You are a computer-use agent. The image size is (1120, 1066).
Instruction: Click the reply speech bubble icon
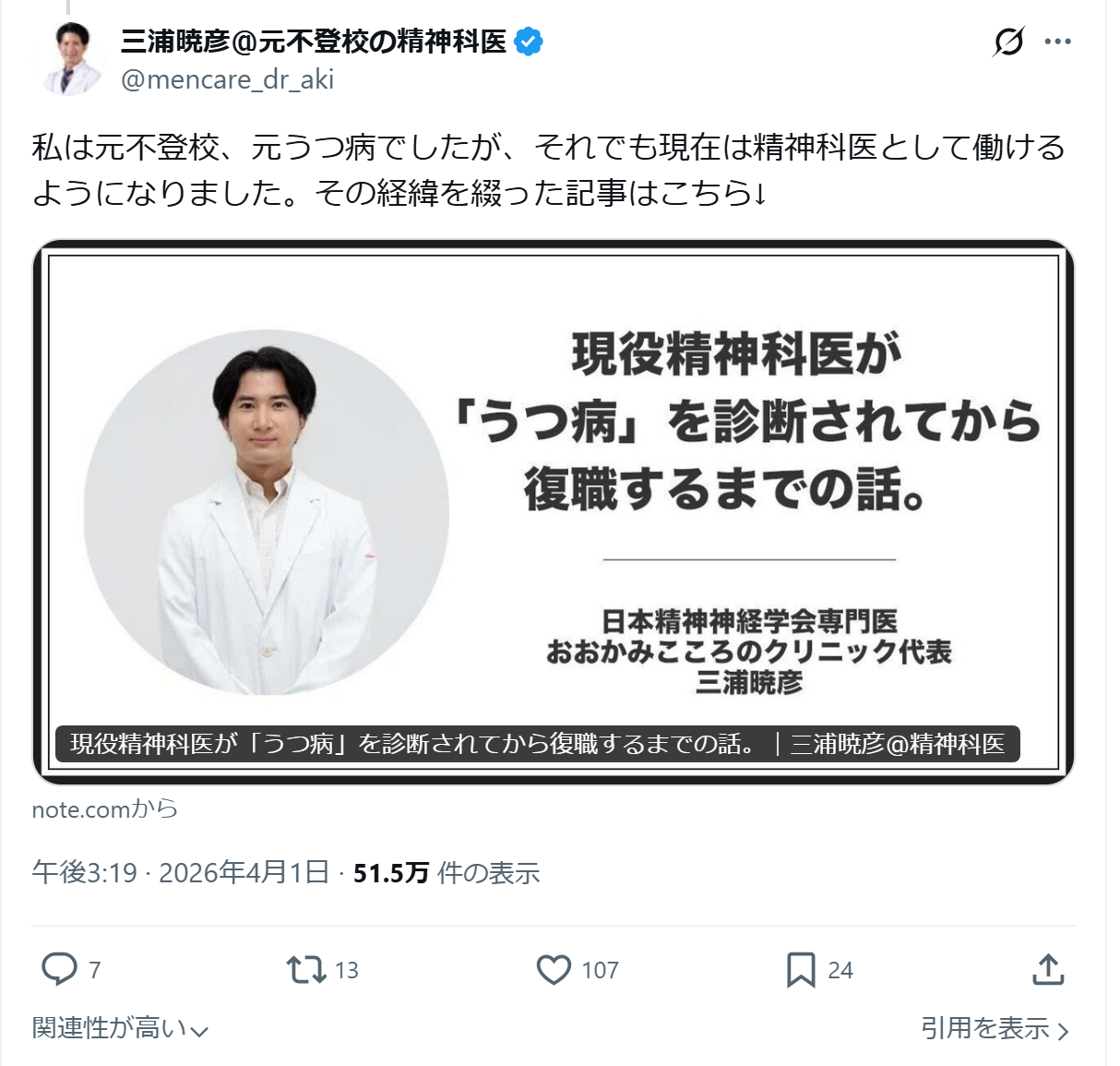click(x=60, y=969)
